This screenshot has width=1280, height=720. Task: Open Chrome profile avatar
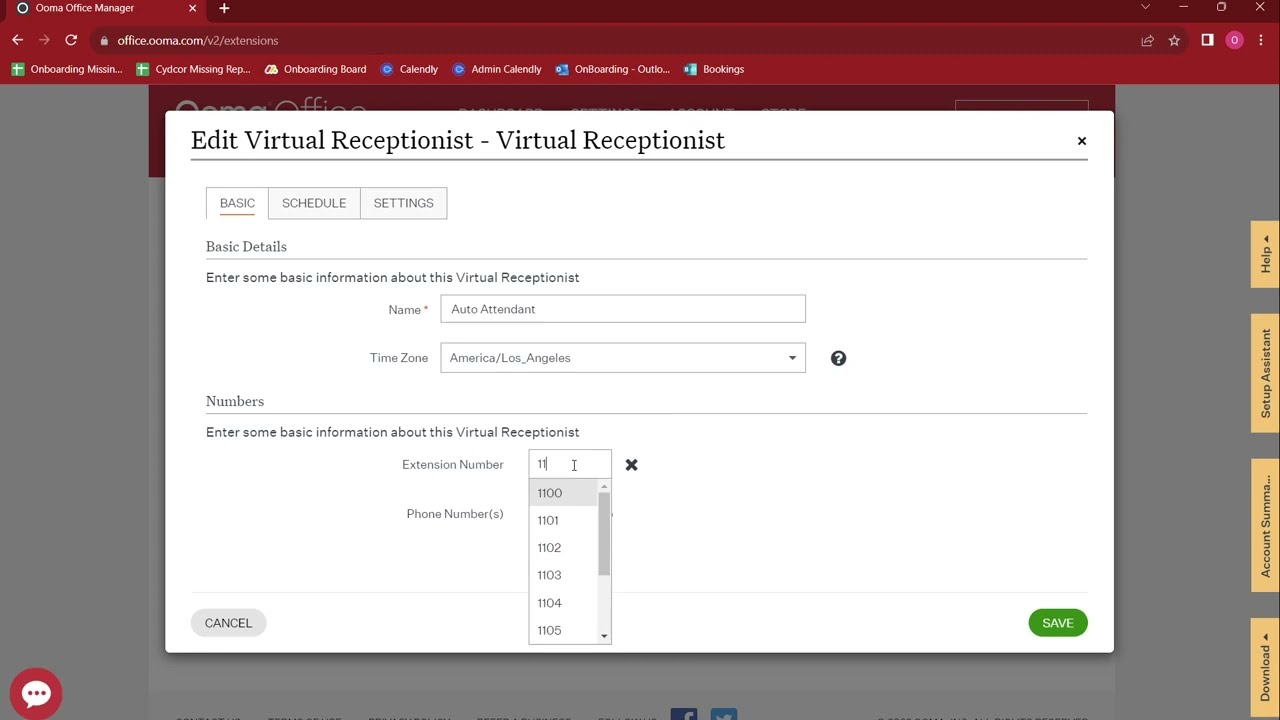point(1234,40)
